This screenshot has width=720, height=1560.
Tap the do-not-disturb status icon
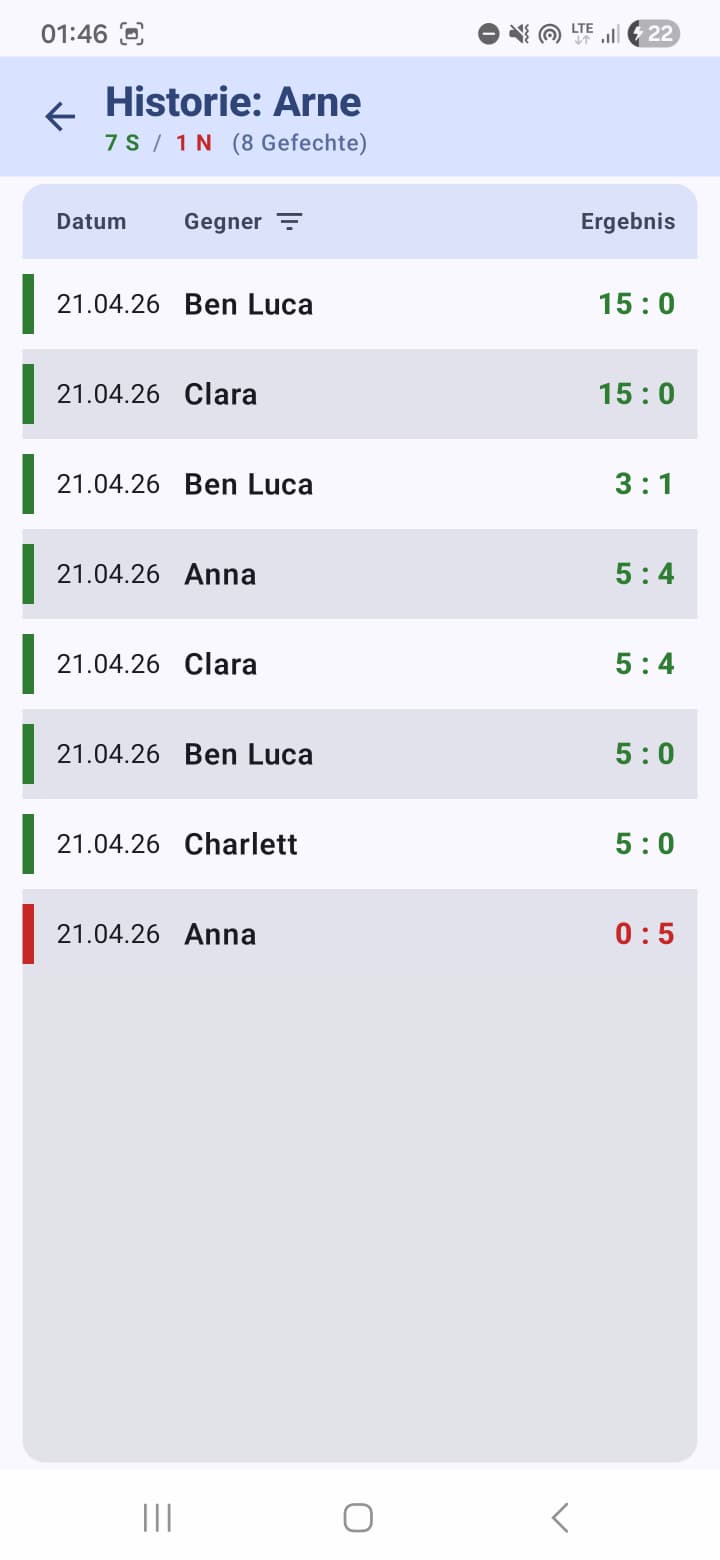click(x=488, y=34)
